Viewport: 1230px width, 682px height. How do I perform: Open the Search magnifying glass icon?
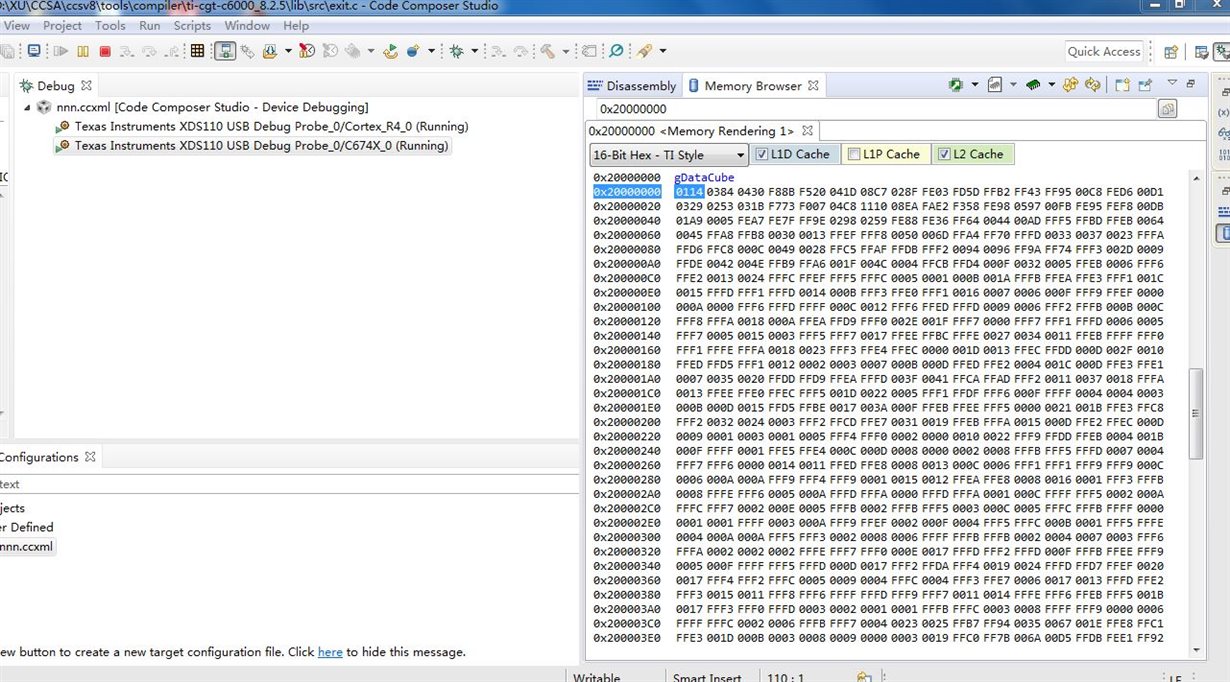pyautogui.click(x=616, y=51)
